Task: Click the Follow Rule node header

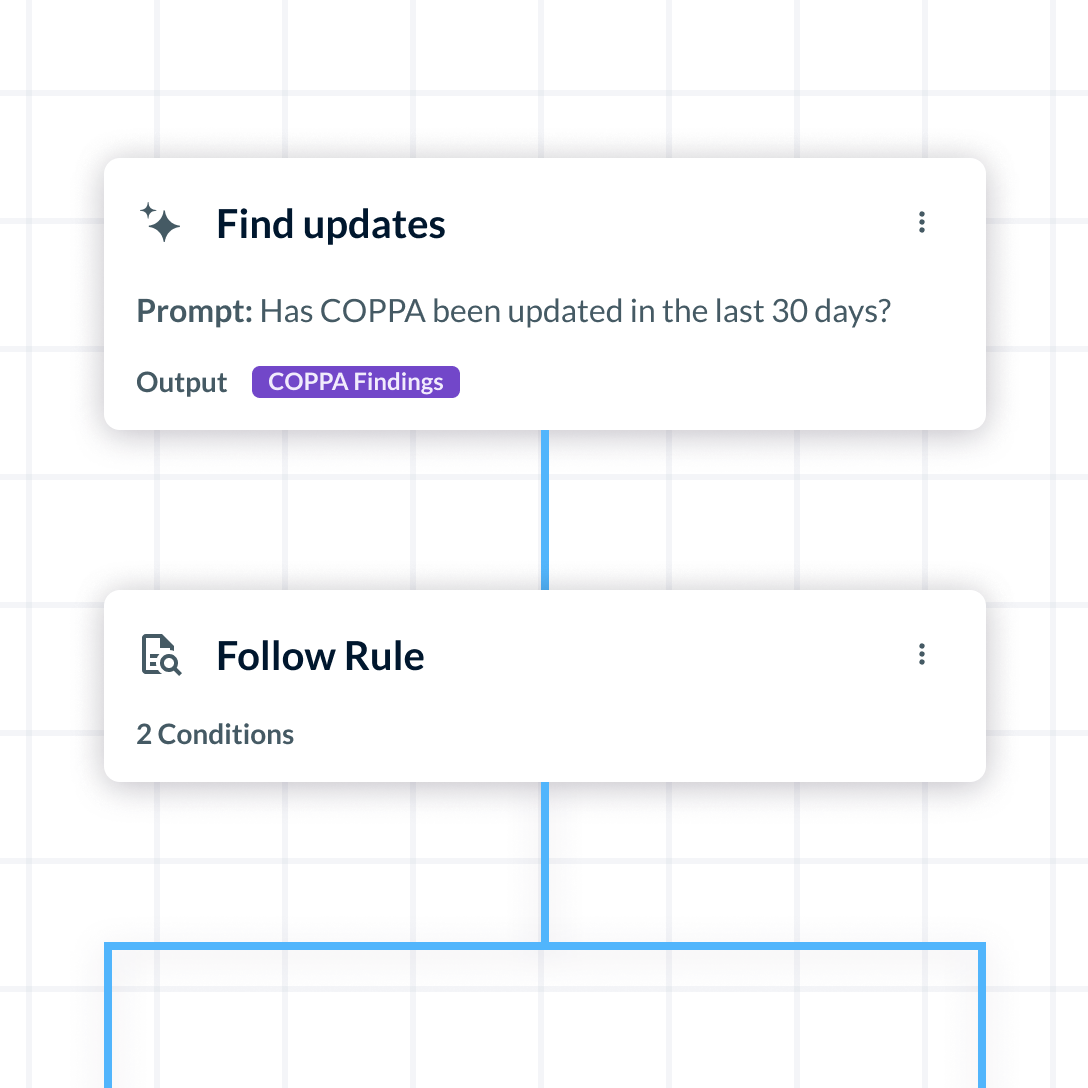Action: [320, 655]
